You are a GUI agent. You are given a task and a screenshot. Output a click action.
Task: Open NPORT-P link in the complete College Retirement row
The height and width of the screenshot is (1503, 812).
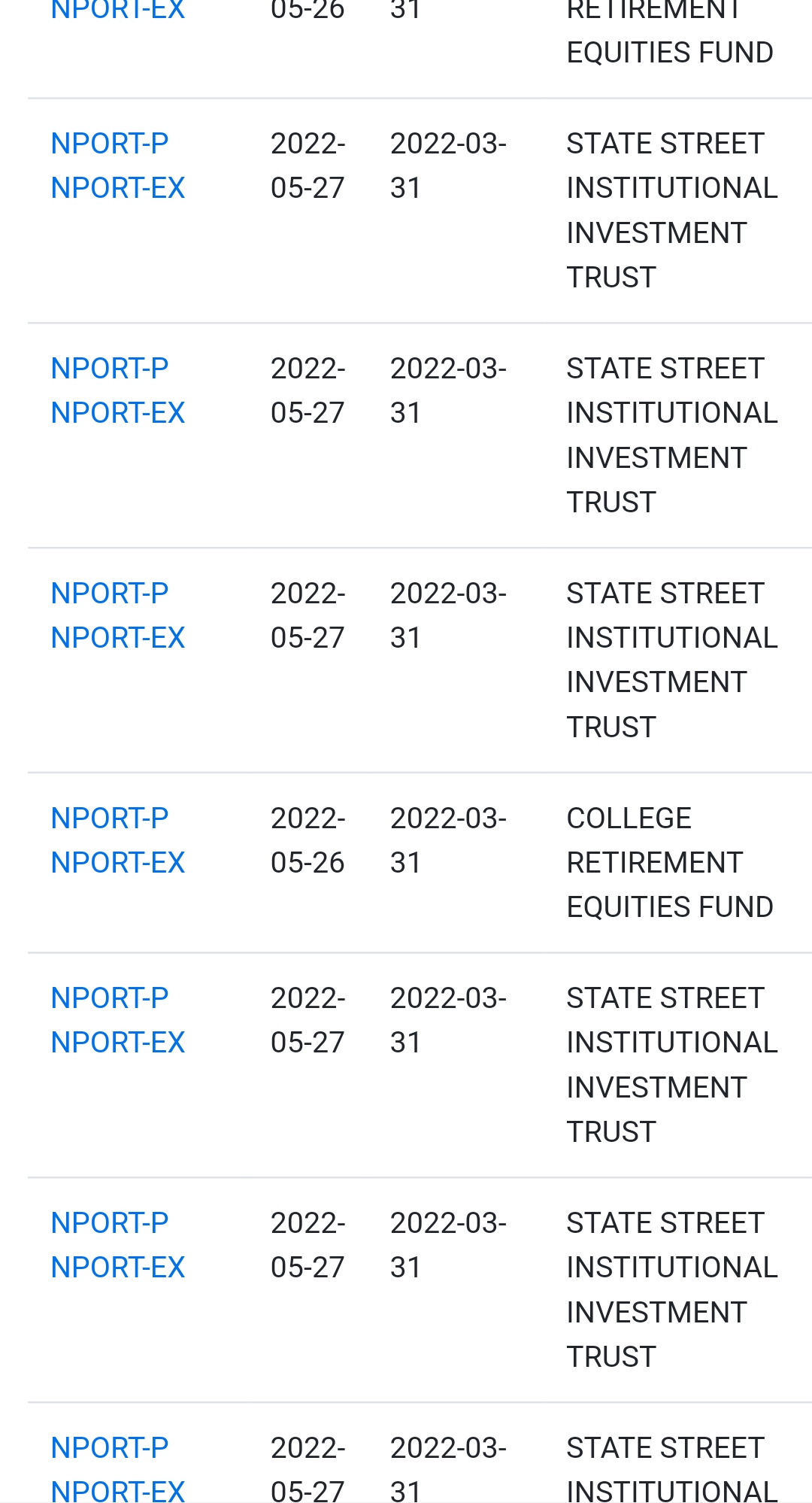point(110,818)
